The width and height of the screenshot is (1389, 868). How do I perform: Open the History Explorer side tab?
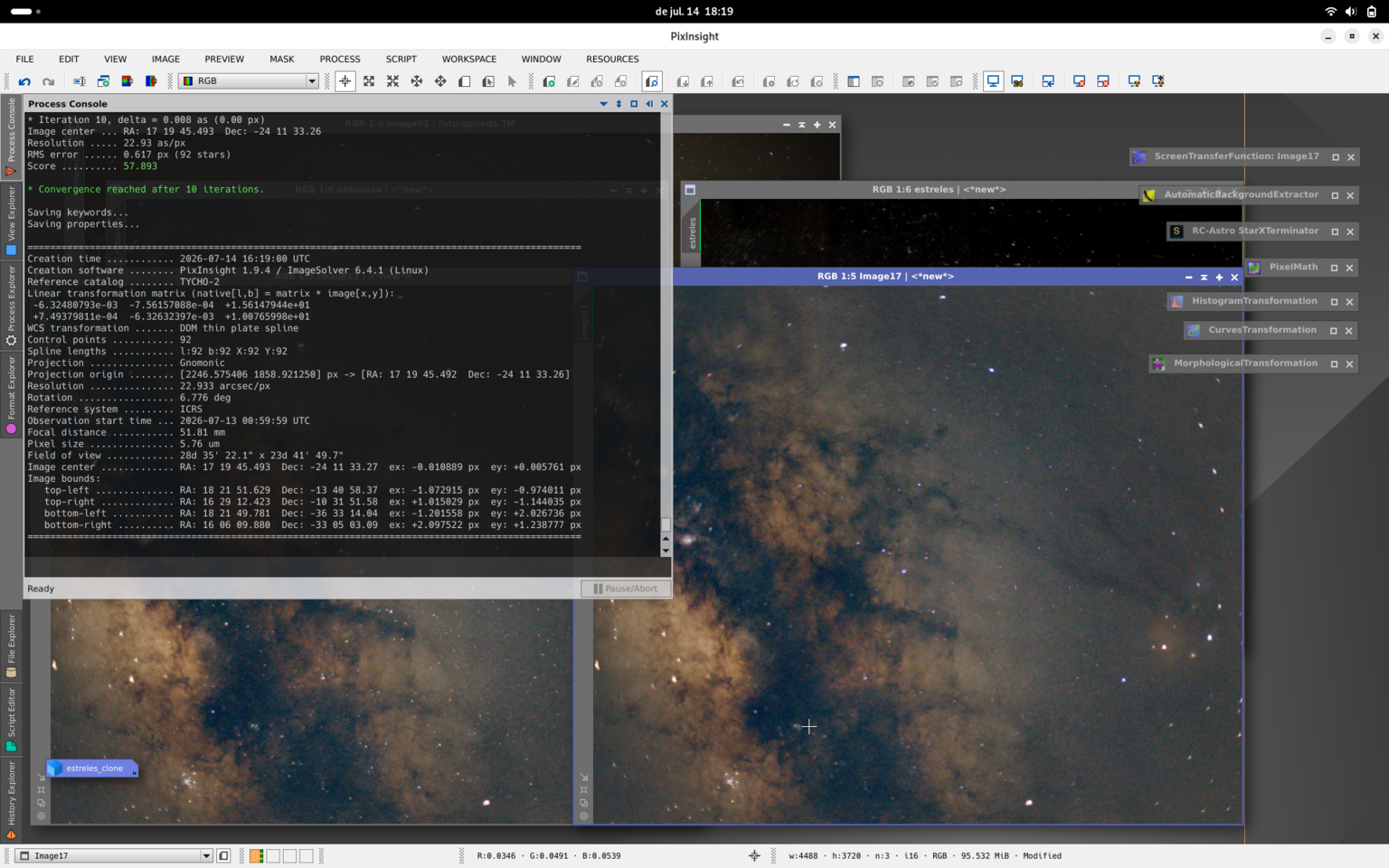point(11,800)
